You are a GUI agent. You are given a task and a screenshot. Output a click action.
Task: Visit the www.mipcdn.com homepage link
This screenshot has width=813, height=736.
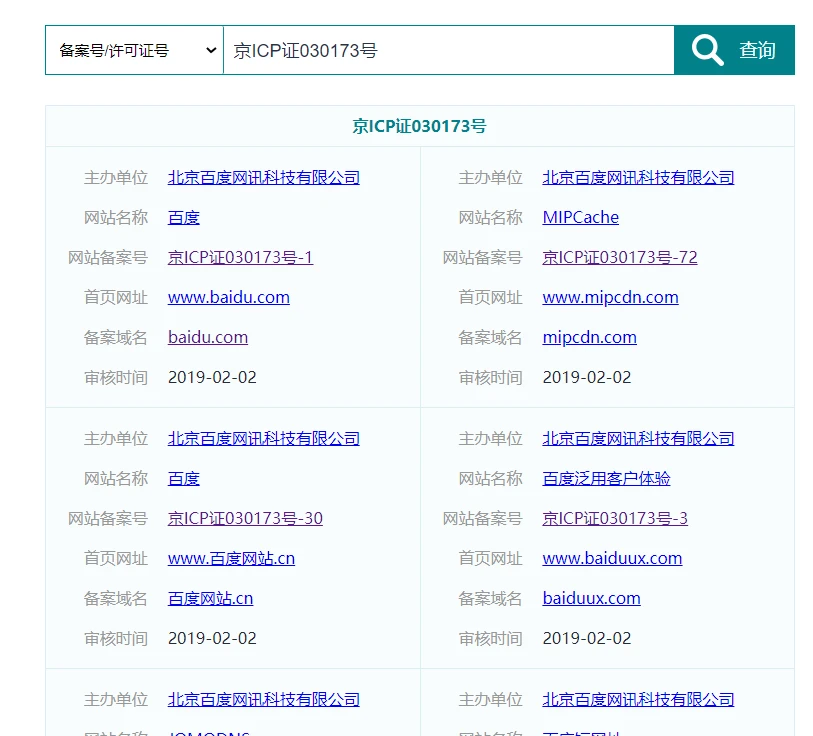[610, 297]
